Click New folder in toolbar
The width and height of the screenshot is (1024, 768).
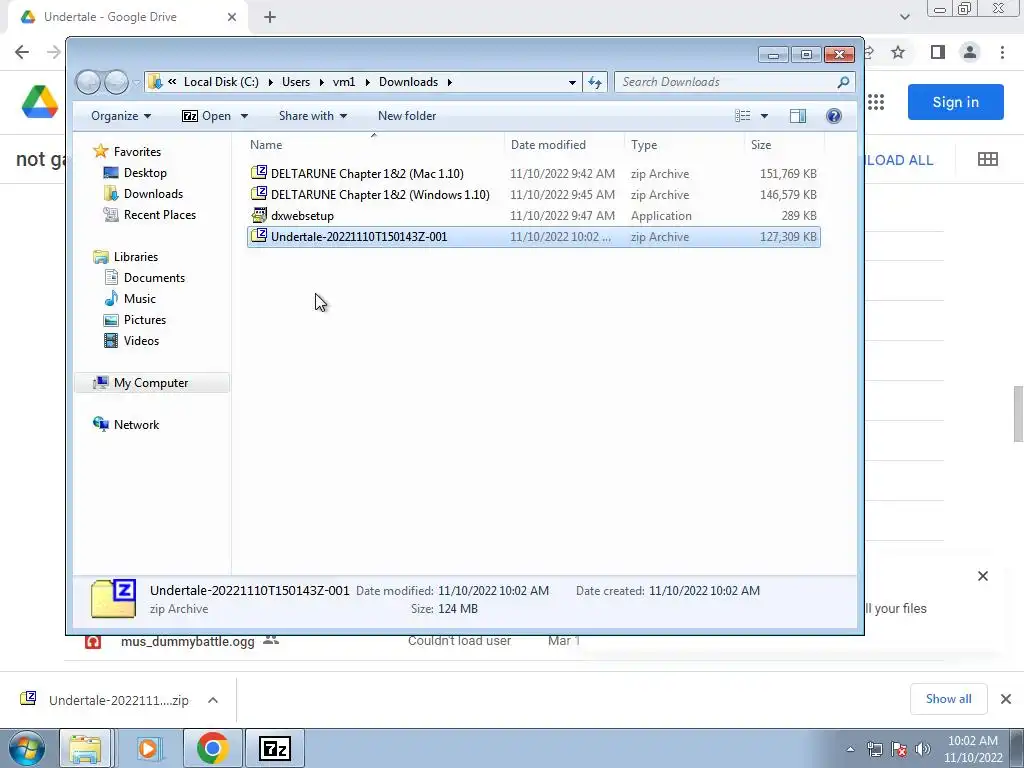407,116
